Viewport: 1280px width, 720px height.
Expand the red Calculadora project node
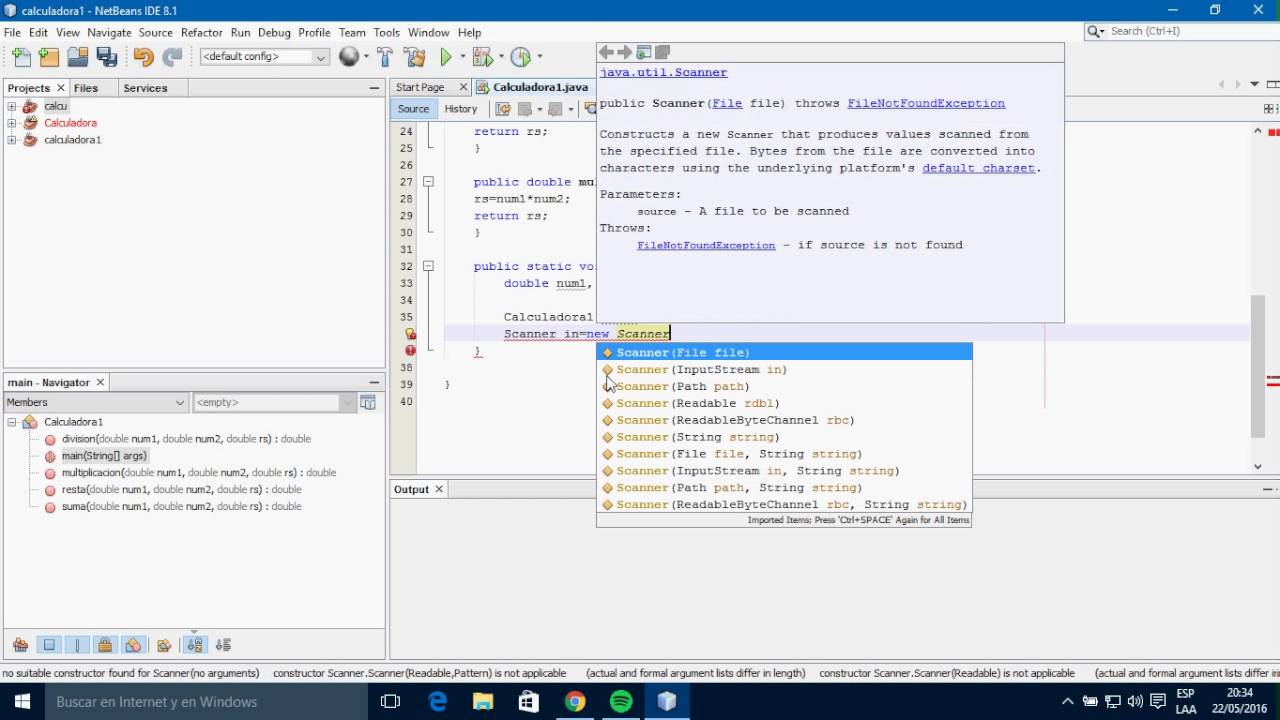coord(11,123)
